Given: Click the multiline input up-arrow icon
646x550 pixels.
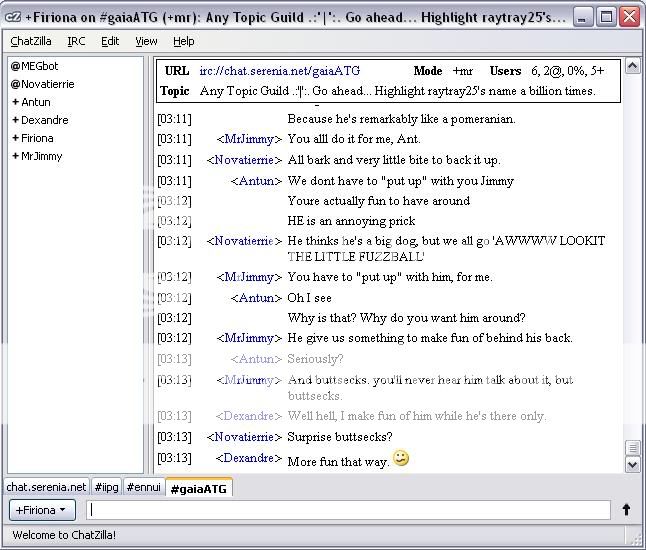Looking at the screenshot, I should click(626, 510).
